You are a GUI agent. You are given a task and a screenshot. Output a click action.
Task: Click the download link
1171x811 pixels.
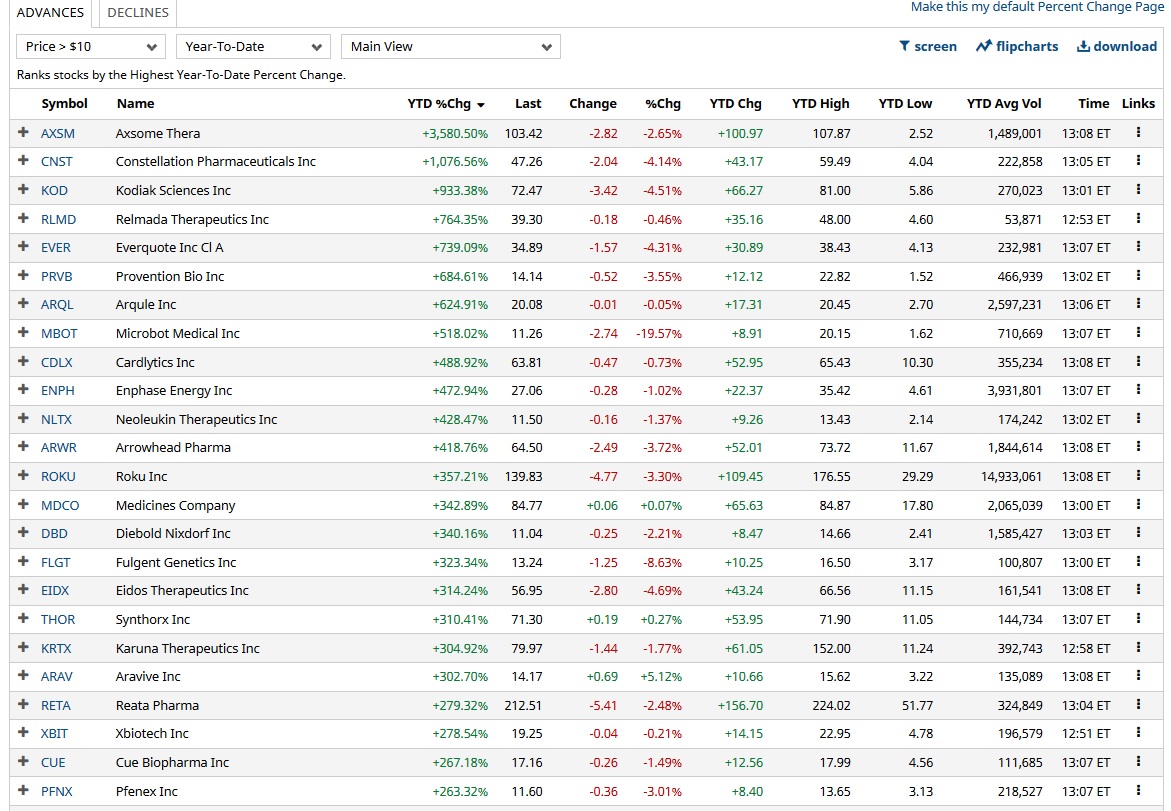click(x=1116, y=46)
